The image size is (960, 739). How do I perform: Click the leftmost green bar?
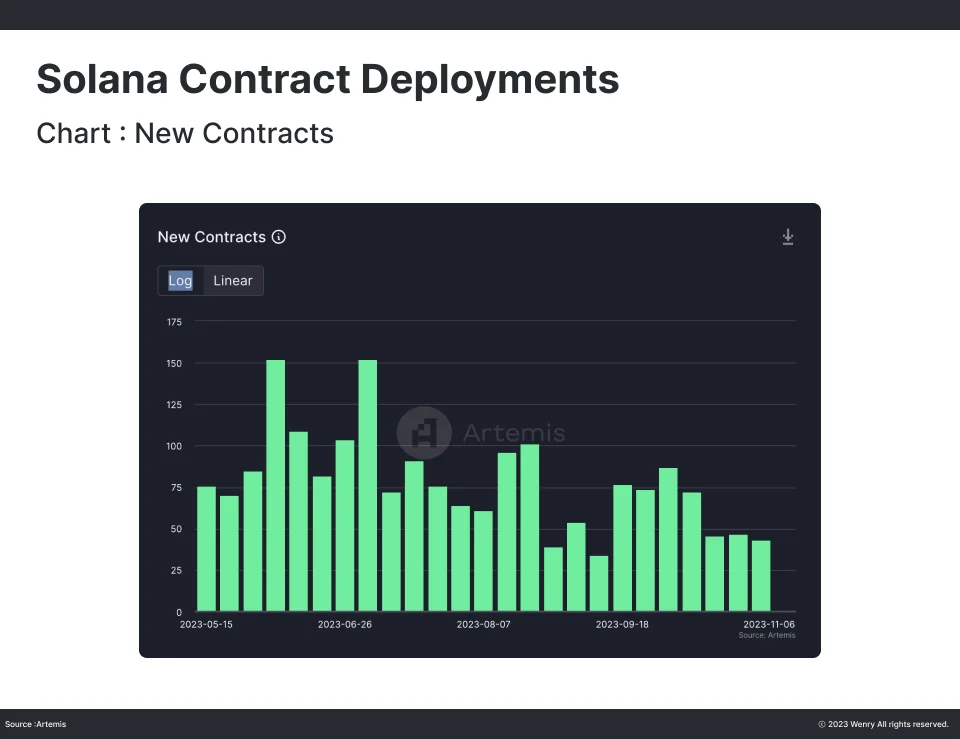pos(206,548)
